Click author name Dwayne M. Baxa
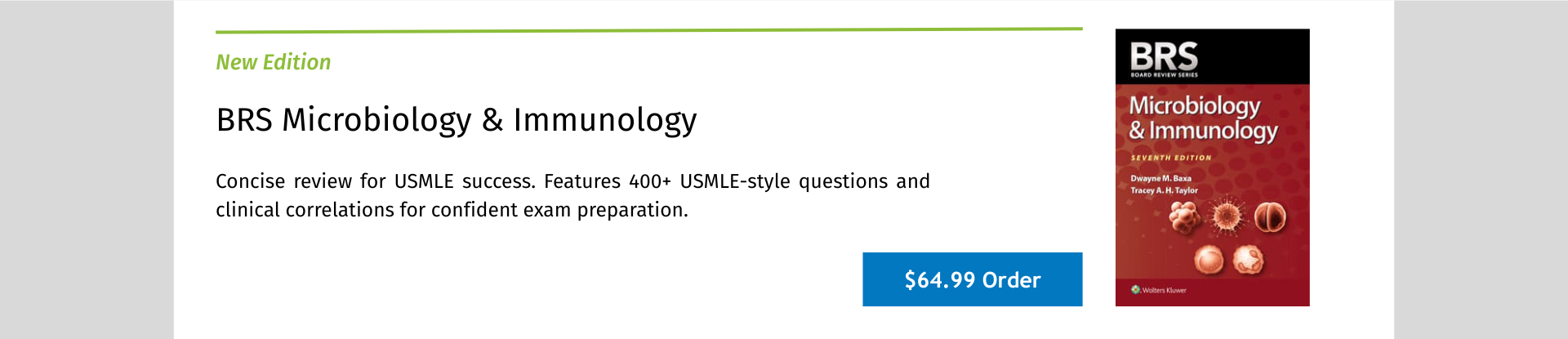 pos(1160,178)
